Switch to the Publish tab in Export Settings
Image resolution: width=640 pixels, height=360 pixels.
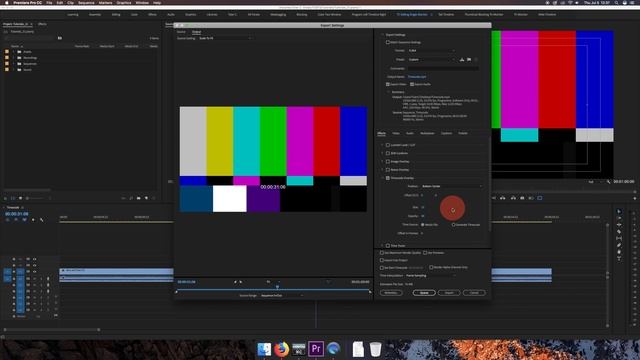[463, 133]
